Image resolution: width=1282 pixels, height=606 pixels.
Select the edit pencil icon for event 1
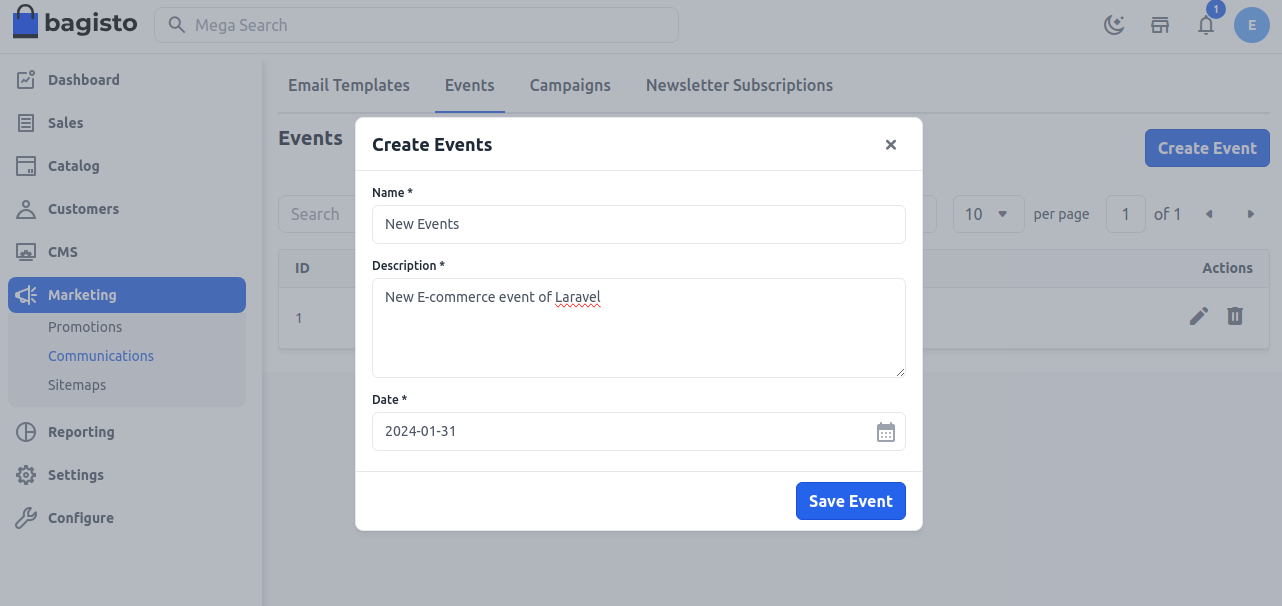click(x=1199, y=316)
